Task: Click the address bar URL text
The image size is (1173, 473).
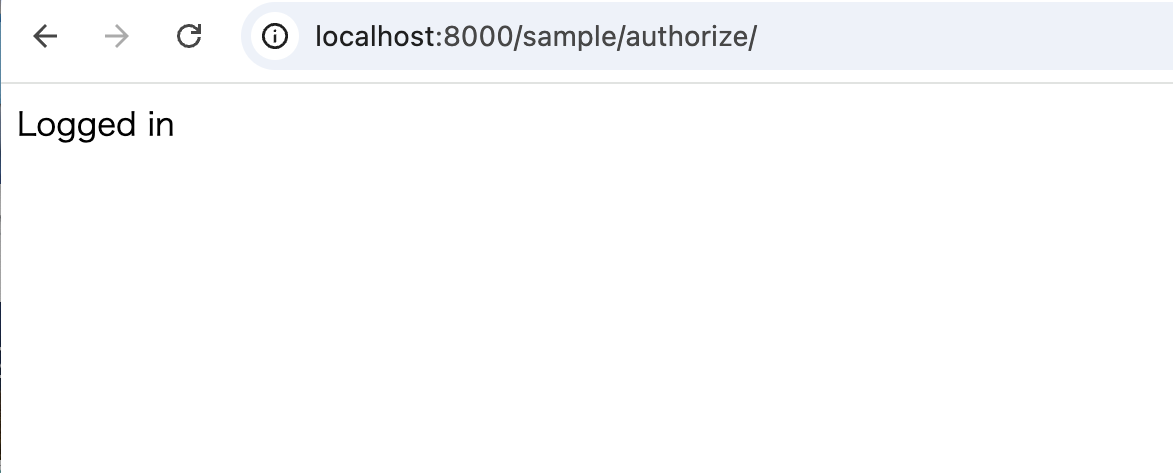Action: [x=536, y=36]
